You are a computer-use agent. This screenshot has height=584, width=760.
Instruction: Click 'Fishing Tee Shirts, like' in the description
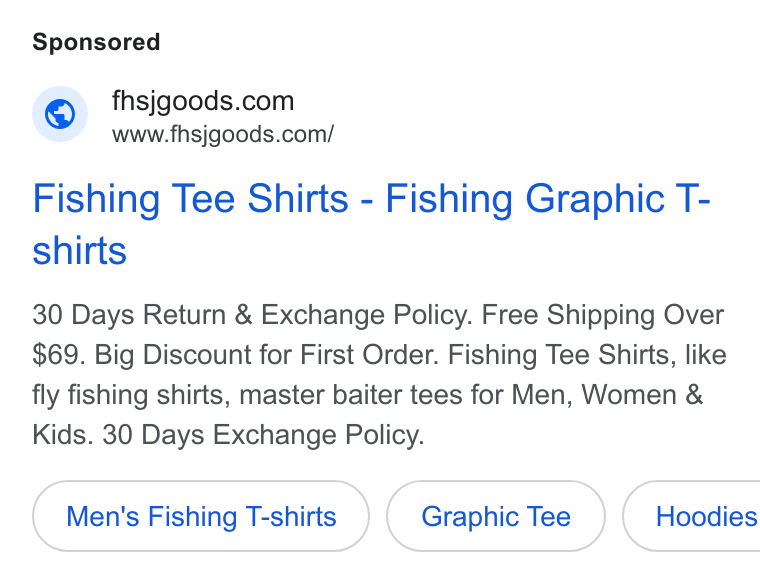(587, 354)
